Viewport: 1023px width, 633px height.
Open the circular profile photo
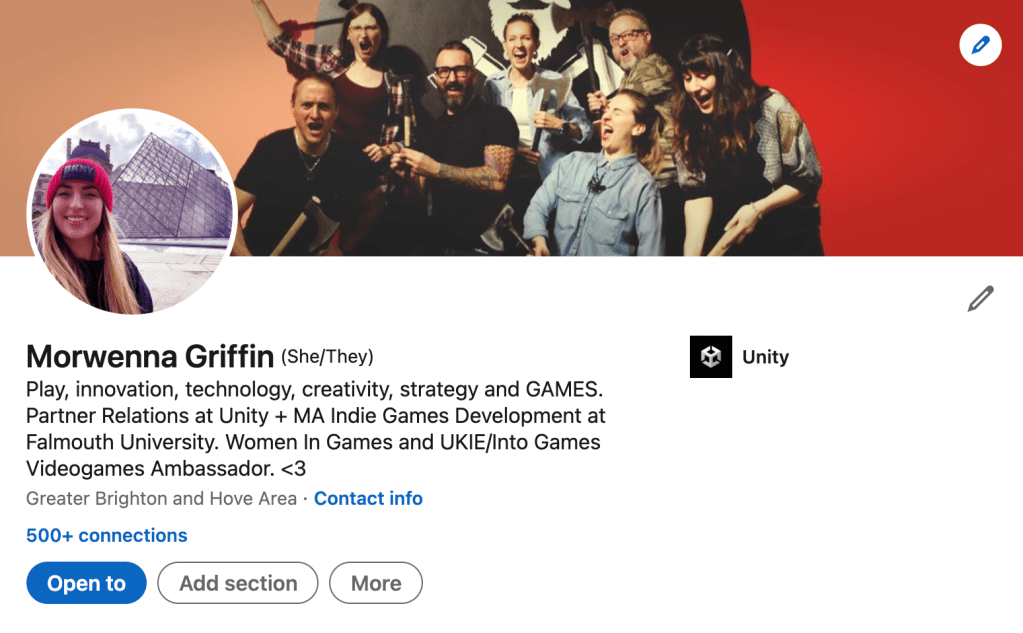131,211
